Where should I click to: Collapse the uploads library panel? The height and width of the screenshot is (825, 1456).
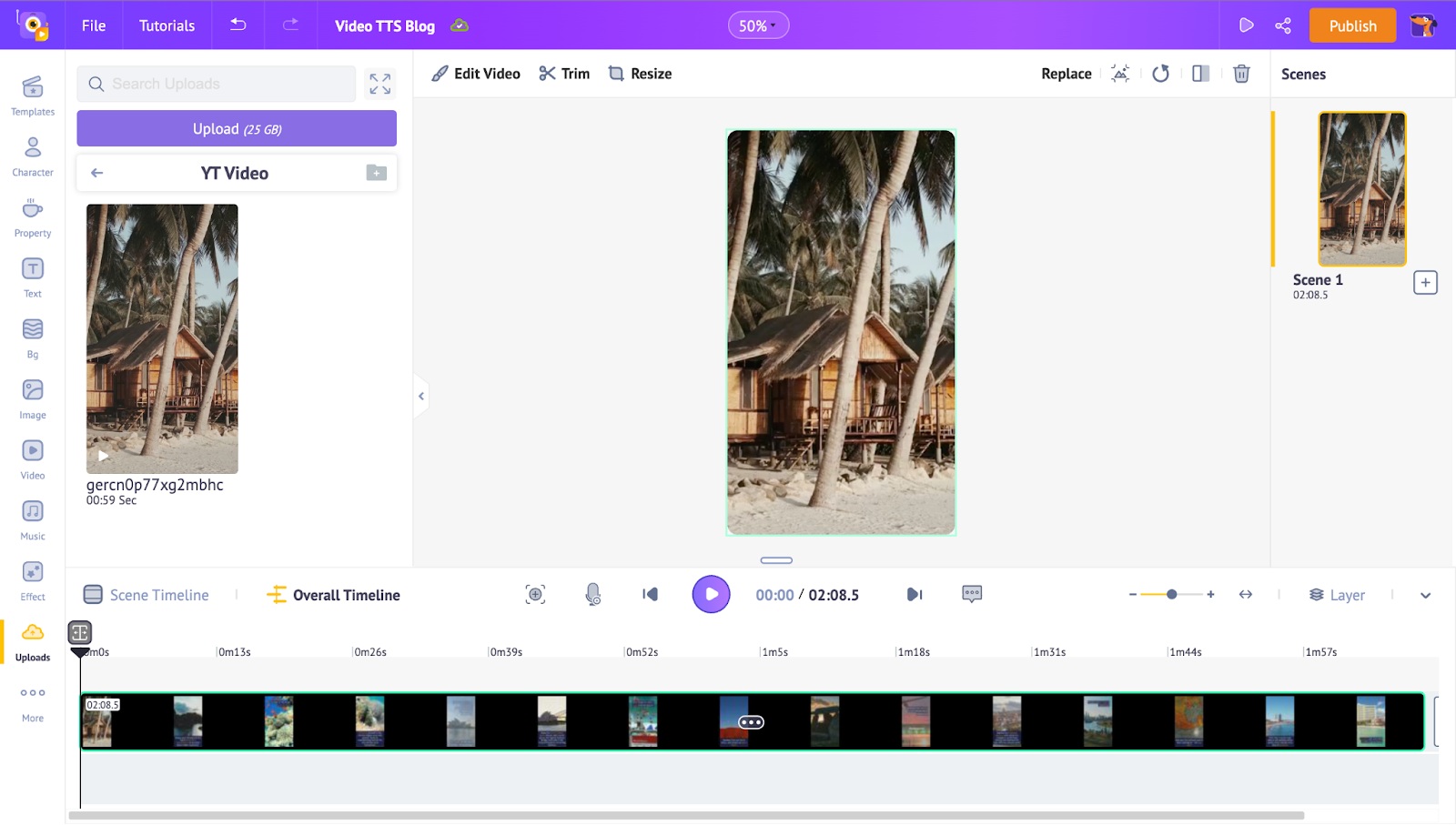(420, 396)
